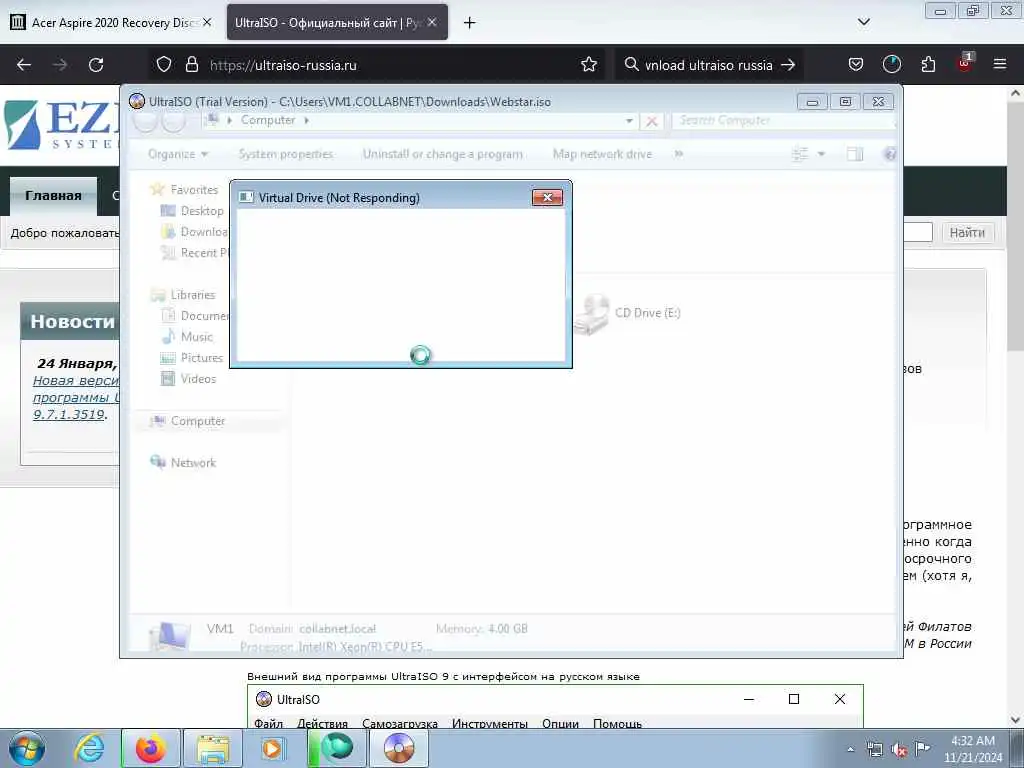Open the tracking protection shield icon
The image size is (1024, 768).
(164, 65)
